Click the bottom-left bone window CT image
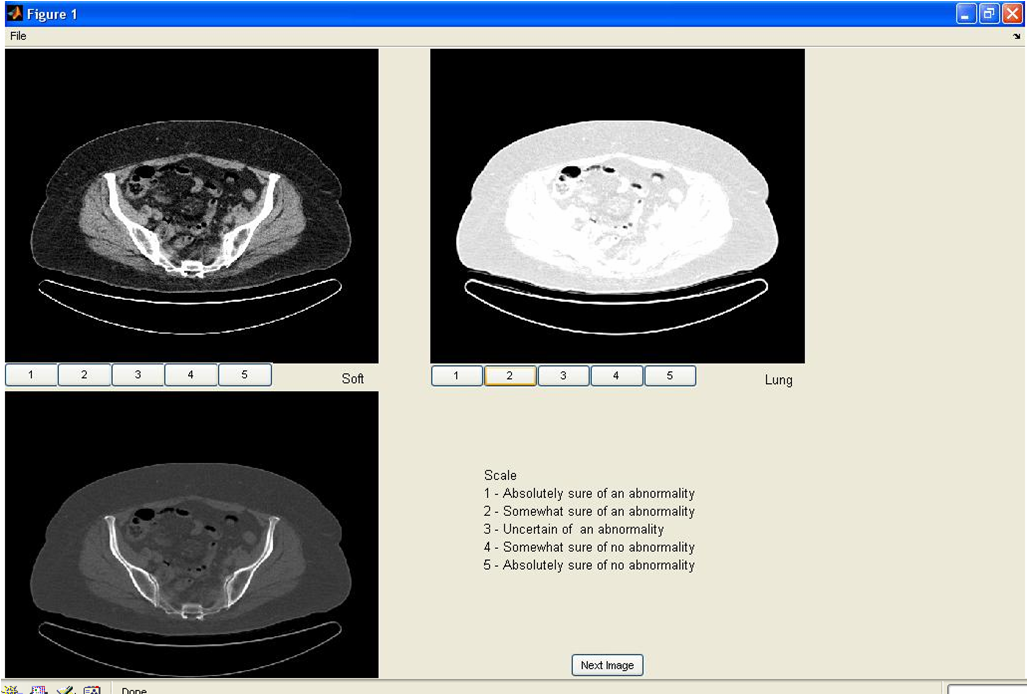Screen dimensions: 1028x695 pos(191,534)
